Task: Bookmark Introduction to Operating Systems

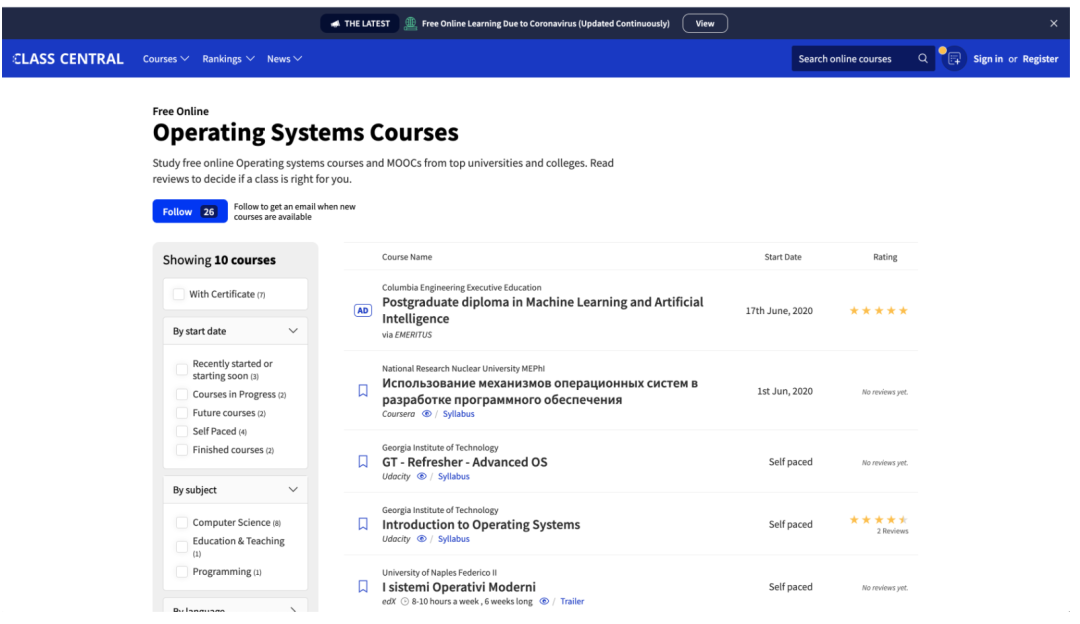Action: pyautogui.click(x=363, y=524)
